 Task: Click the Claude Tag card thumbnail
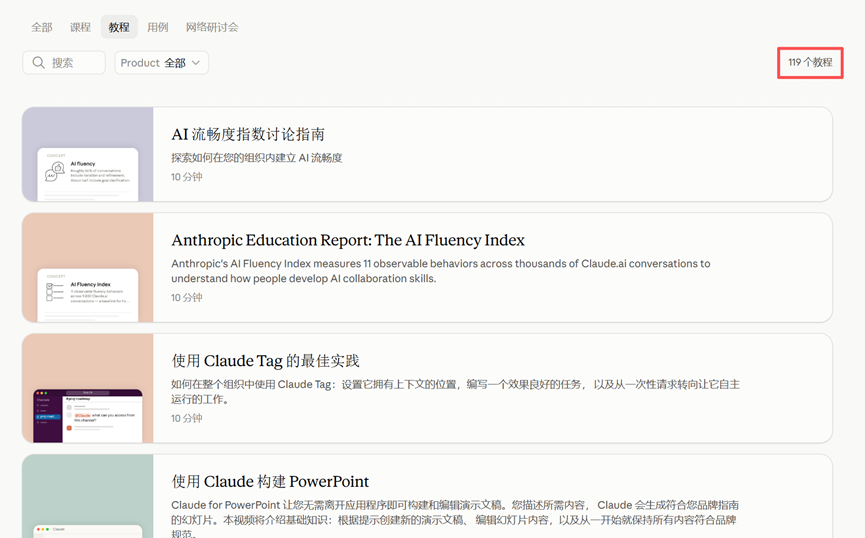(88, 388)
